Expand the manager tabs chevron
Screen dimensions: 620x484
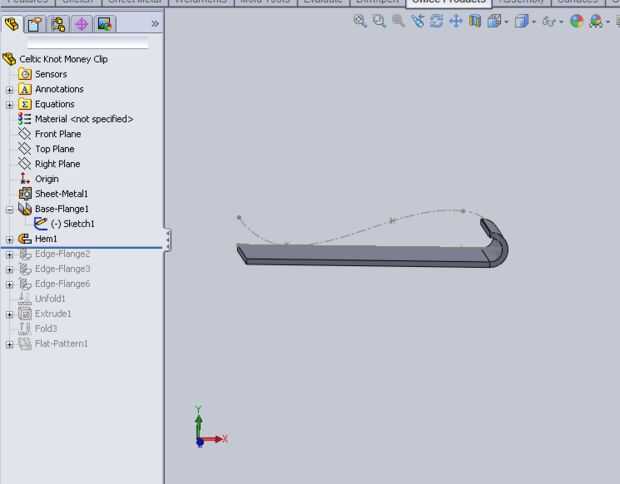pyautogui.click(x=155, y=24)
